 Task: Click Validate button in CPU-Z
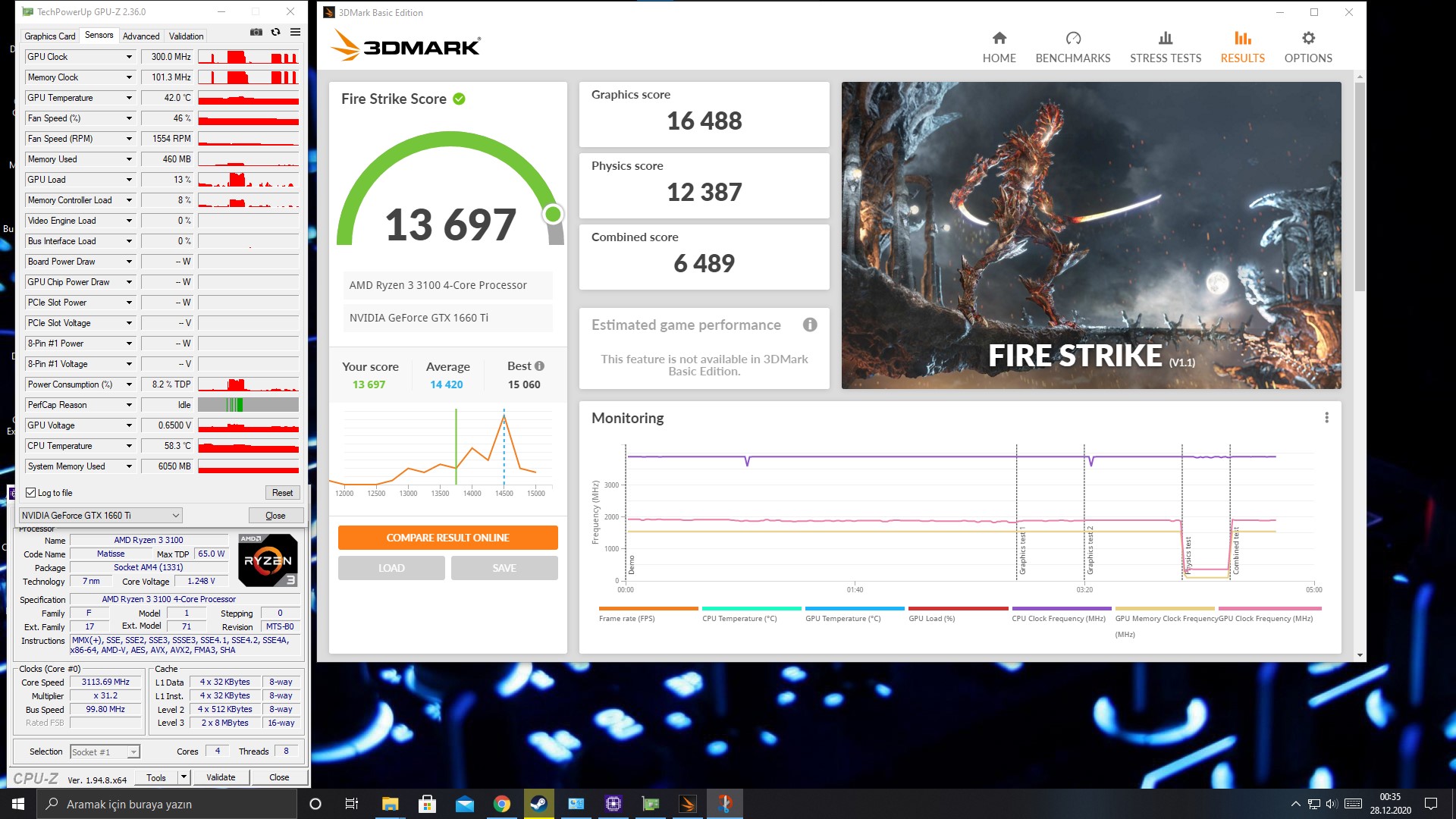[221, 777]
